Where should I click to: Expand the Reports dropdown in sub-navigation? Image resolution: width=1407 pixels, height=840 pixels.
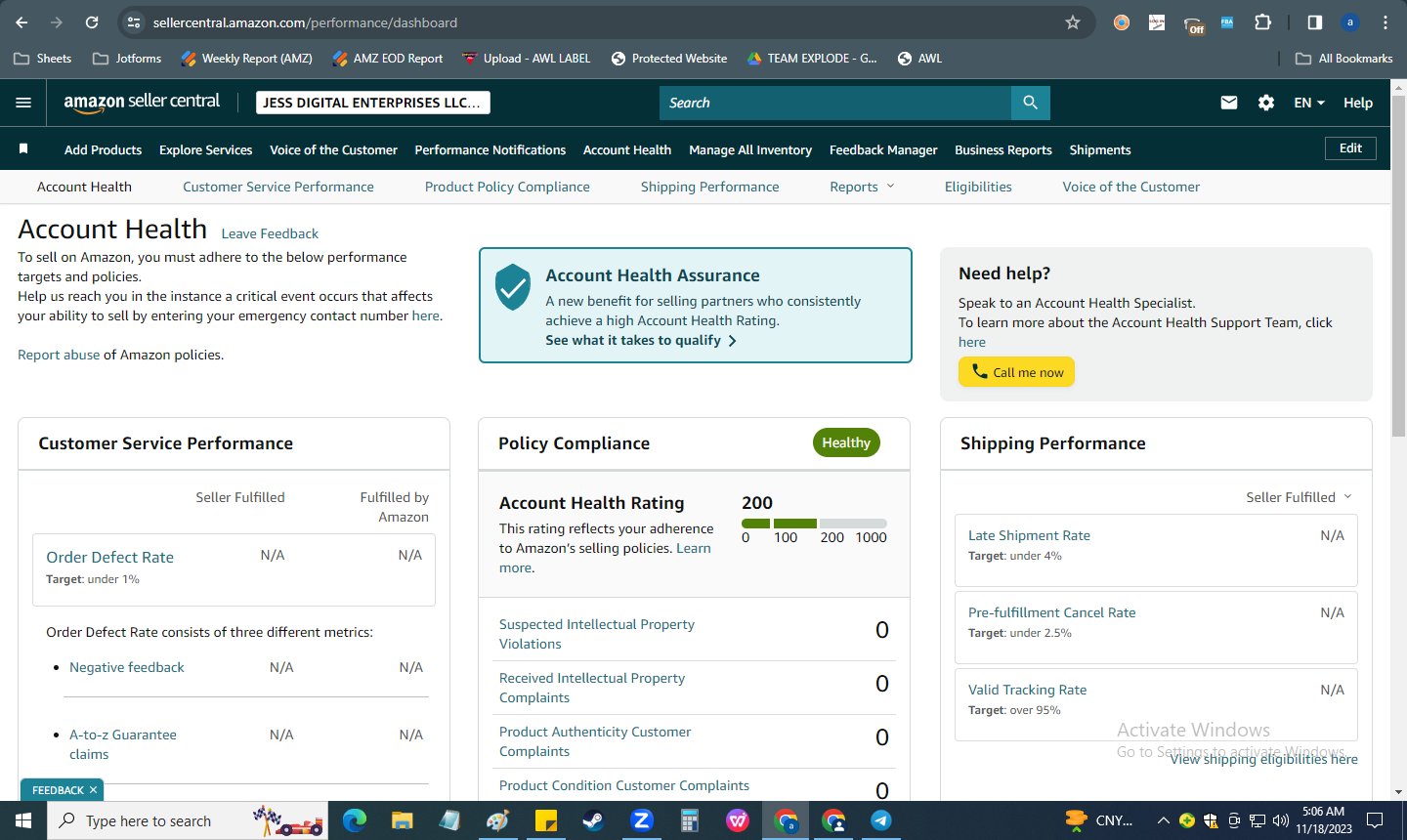pyautogui.click(x=862, y=187)
